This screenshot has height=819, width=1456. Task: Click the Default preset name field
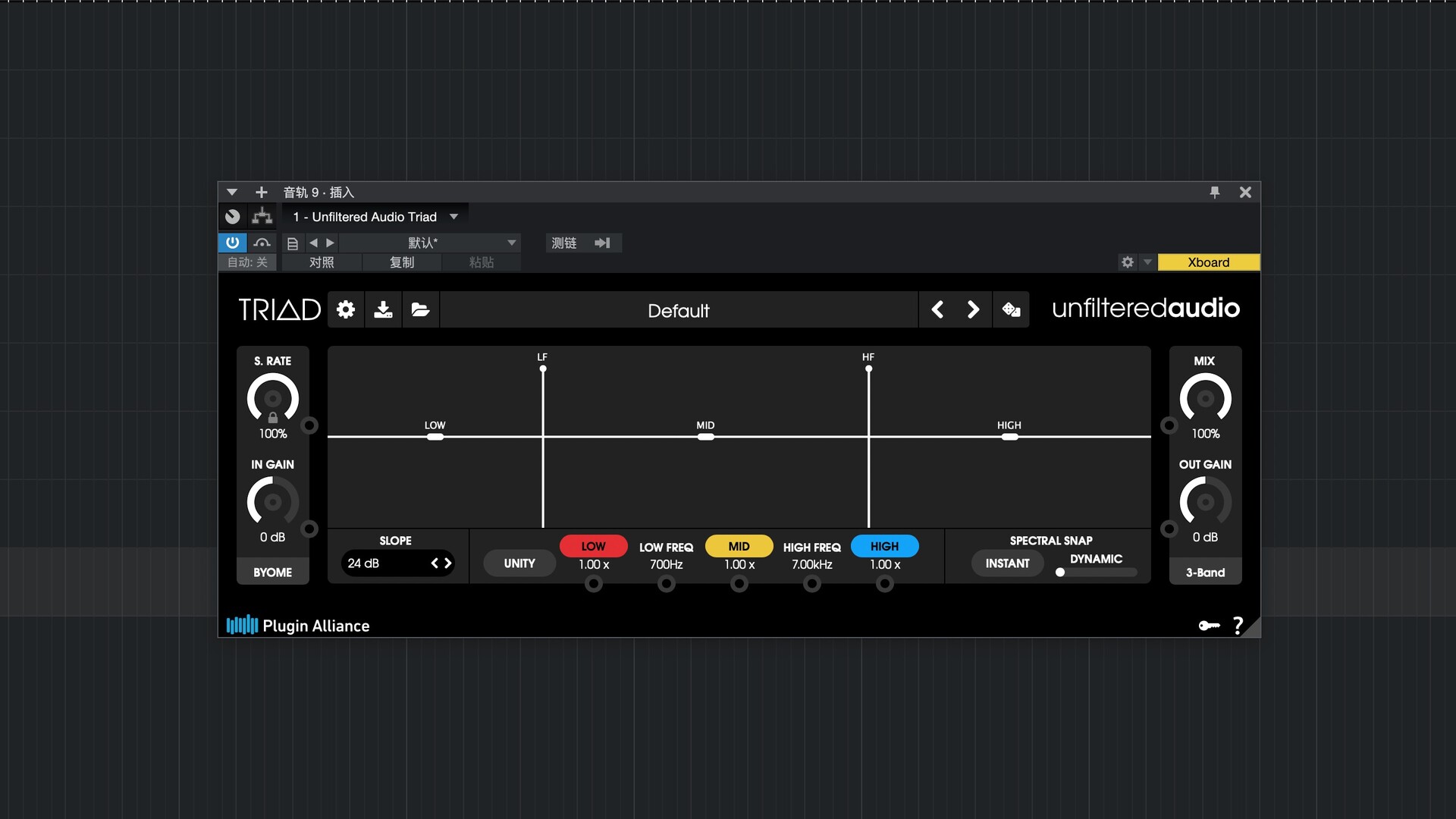pyautogui.click(x=679, y=310)
